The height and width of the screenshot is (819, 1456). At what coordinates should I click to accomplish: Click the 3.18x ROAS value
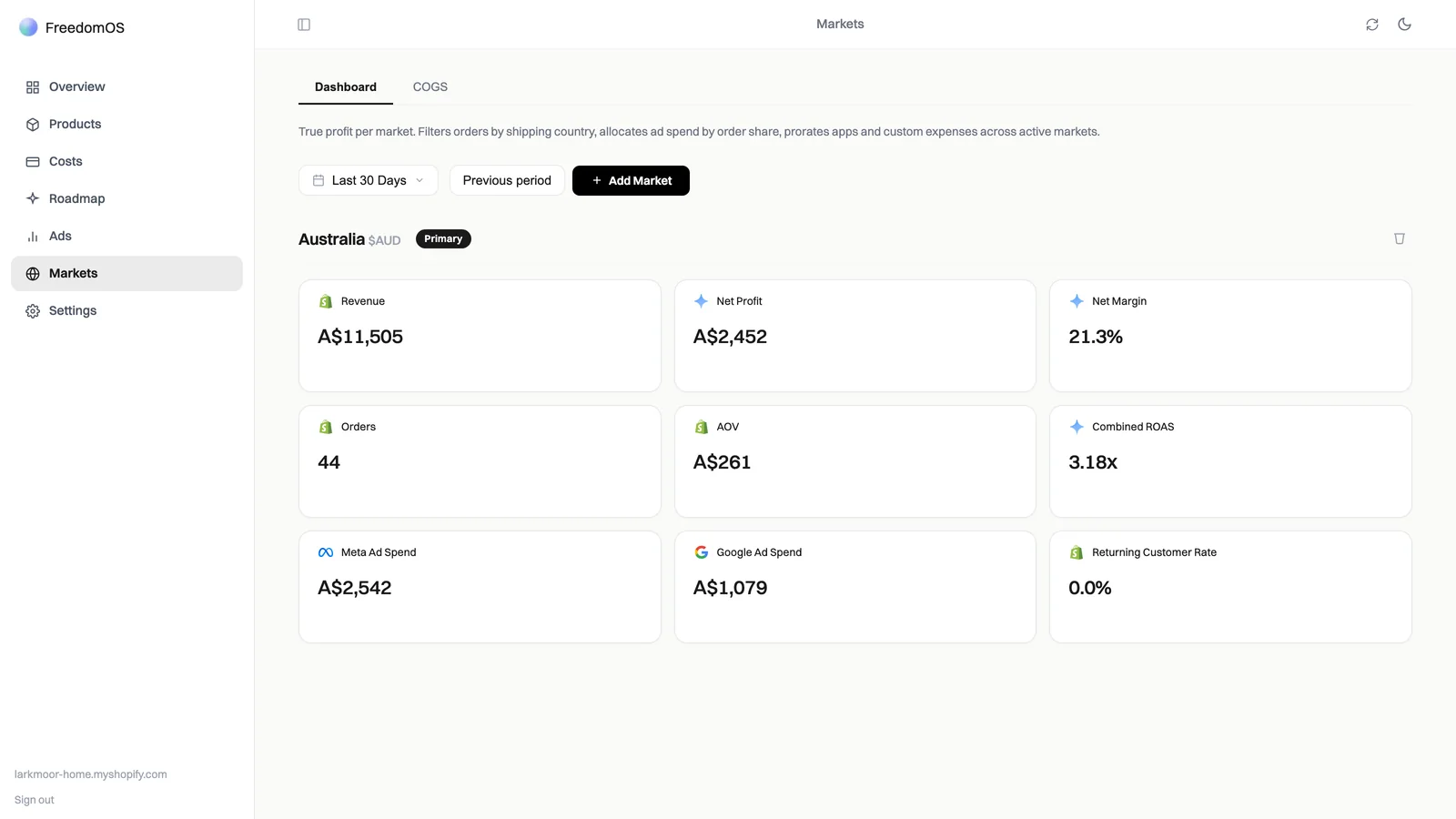tap(1093, 462)
